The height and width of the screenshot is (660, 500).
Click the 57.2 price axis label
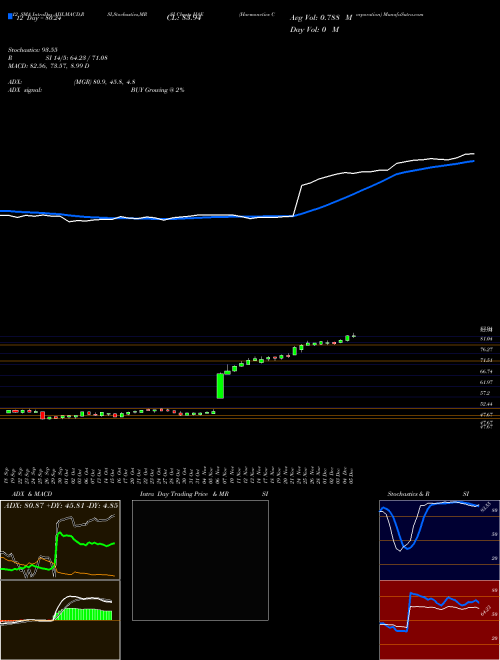pos(485,393)
